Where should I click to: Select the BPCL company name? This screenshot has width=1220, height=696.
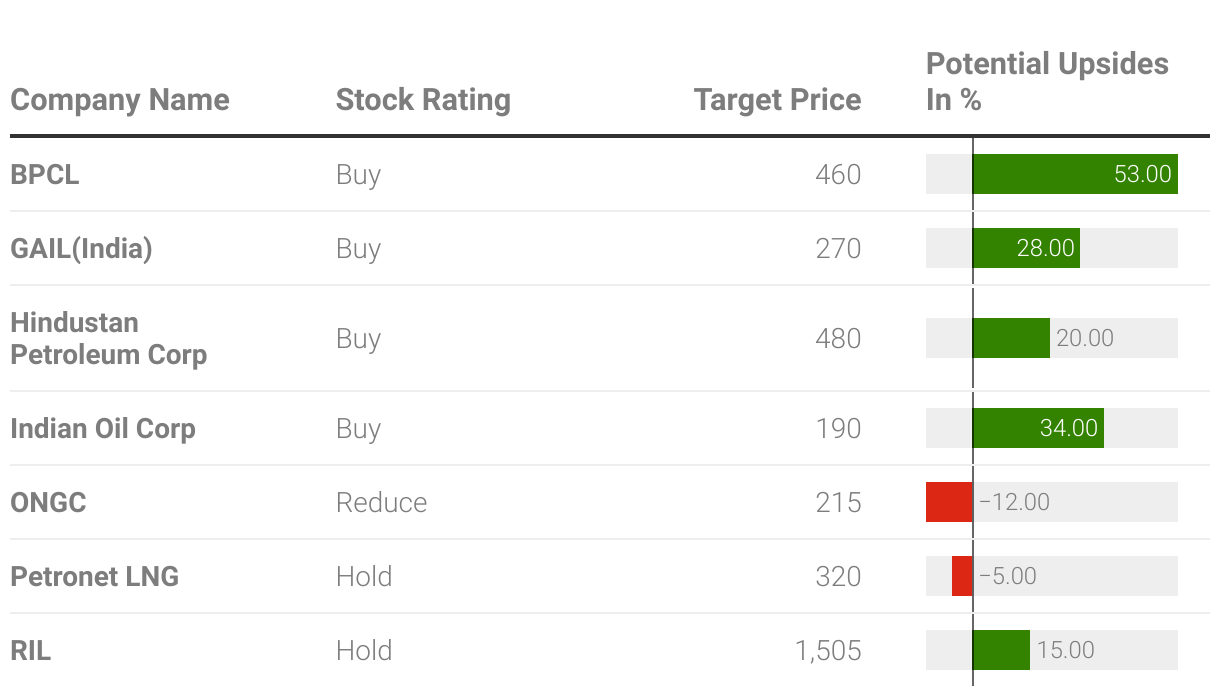[45, 174]
